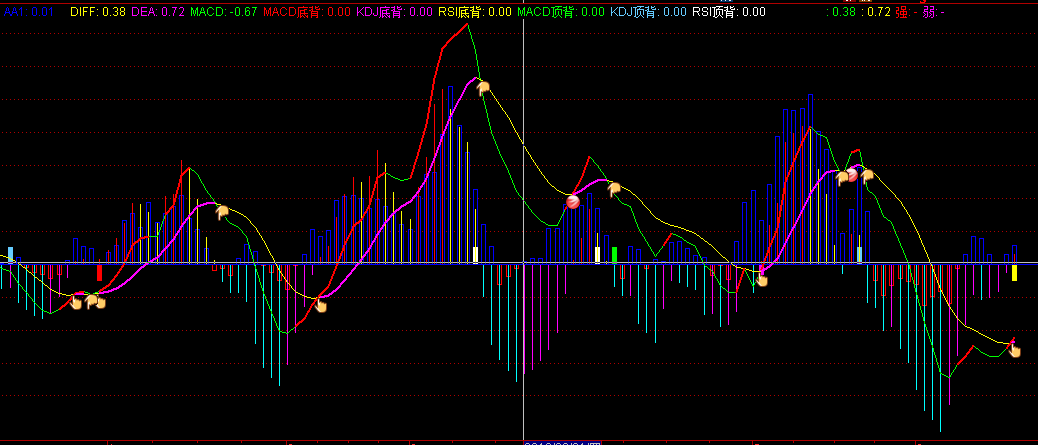Click the bright green bar above the zero axis
The height and width of the screenshot is (445, 1038).
614,254
